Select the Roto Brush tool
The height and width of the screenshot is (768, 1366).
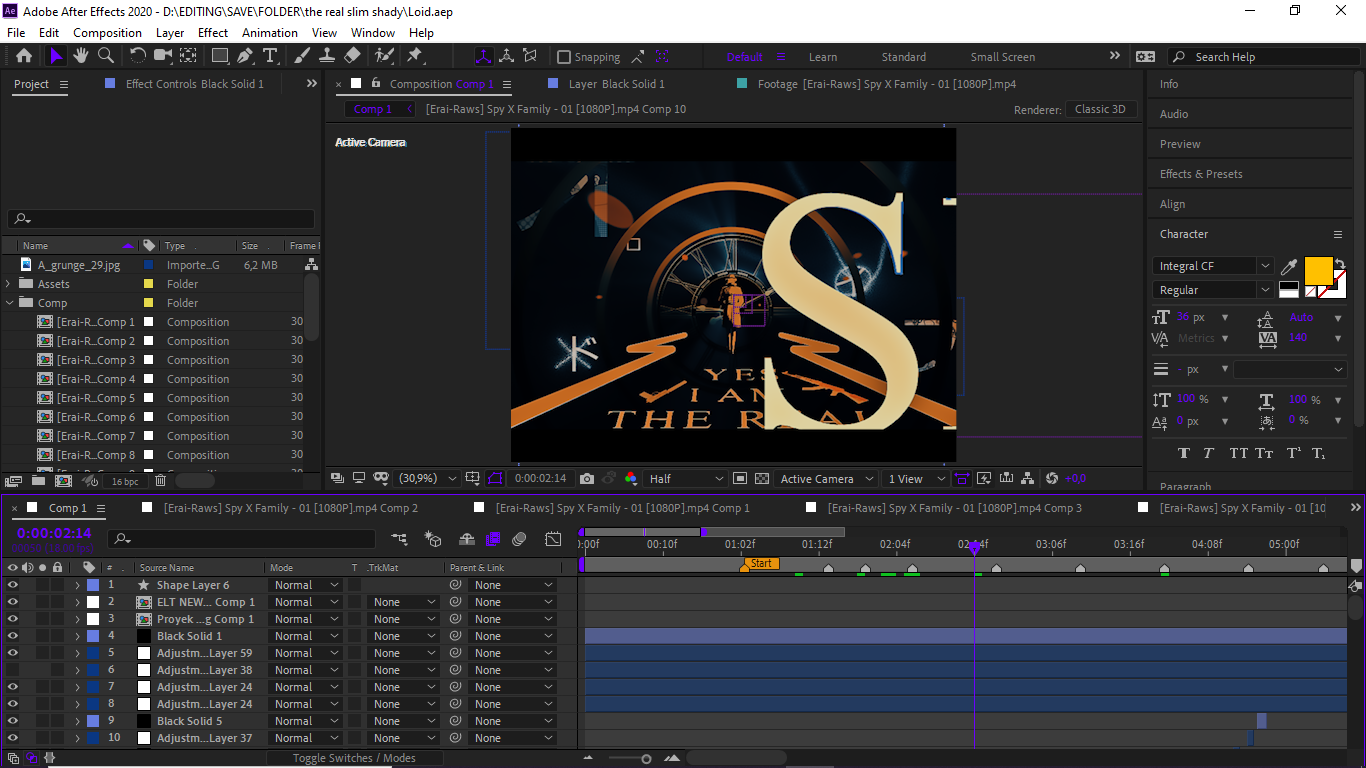(x=384, y=56)
